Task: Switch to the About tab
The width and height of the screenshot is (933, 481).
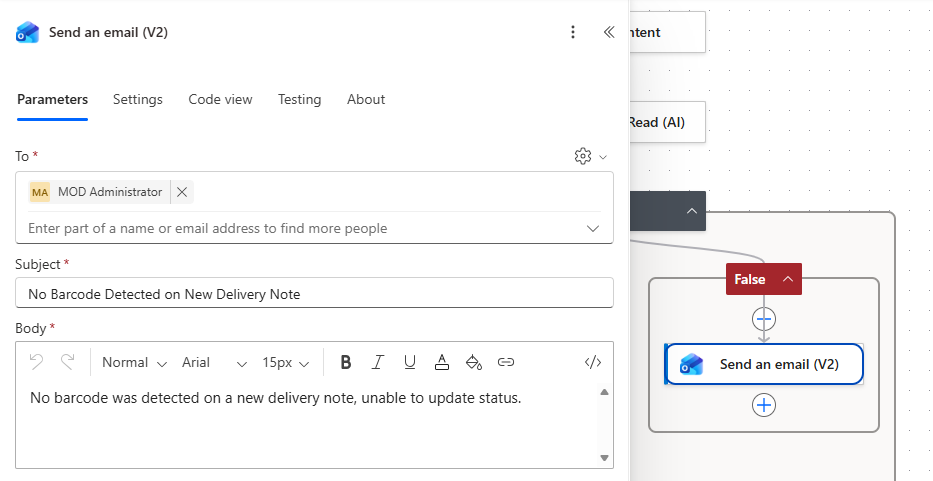Action: 366,99
